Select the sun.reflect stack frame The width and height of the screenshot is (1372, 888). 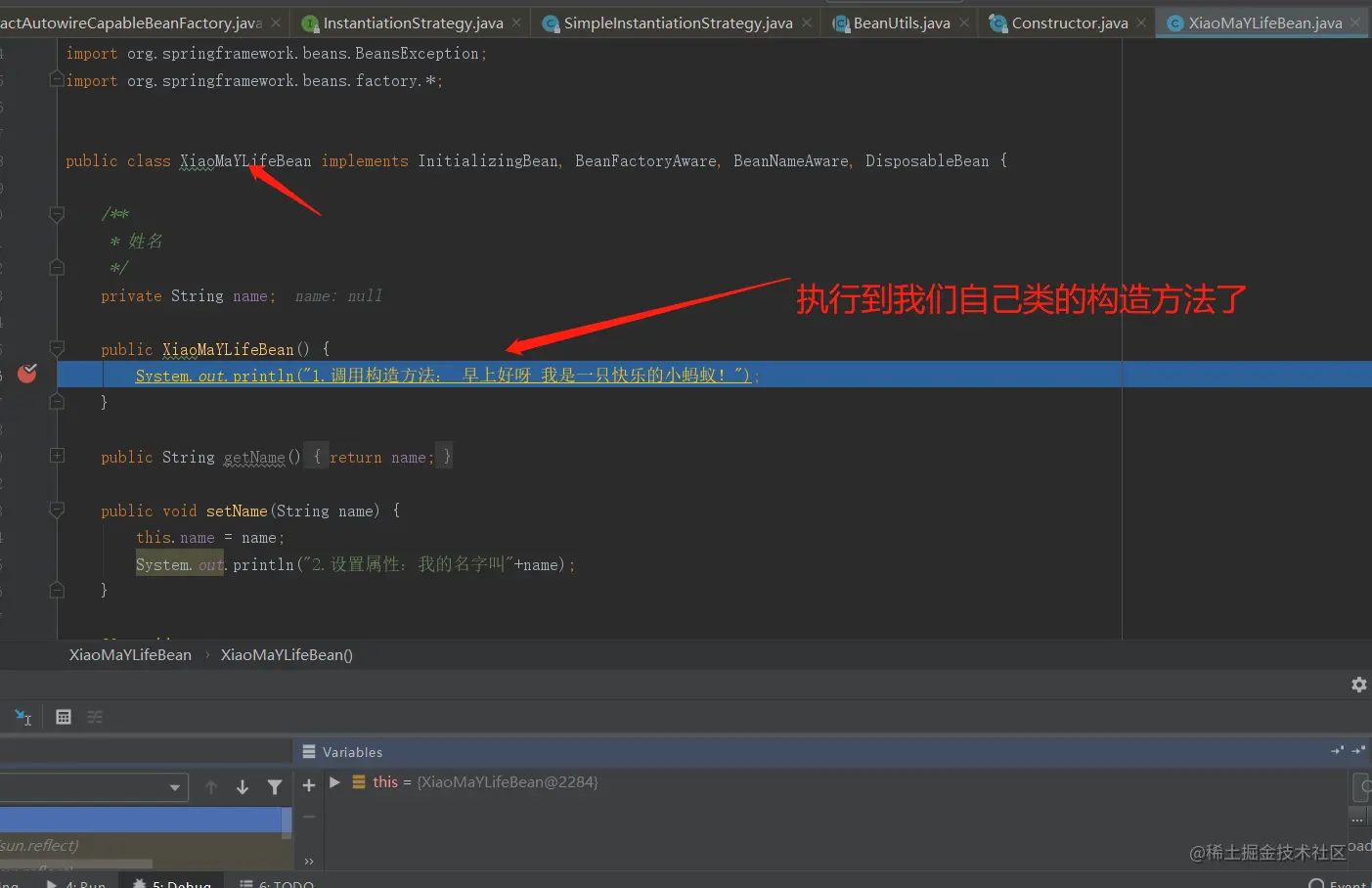click(x=141, y=845)
